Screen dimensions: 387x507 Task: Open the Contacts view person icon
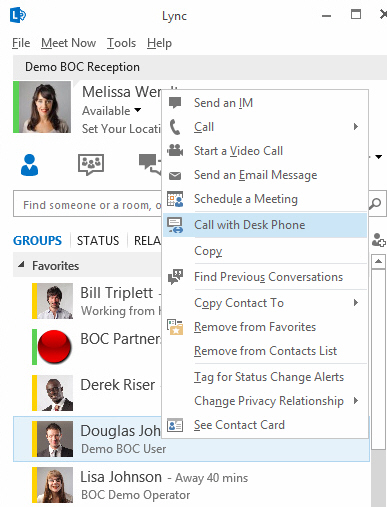pos(29,165)
